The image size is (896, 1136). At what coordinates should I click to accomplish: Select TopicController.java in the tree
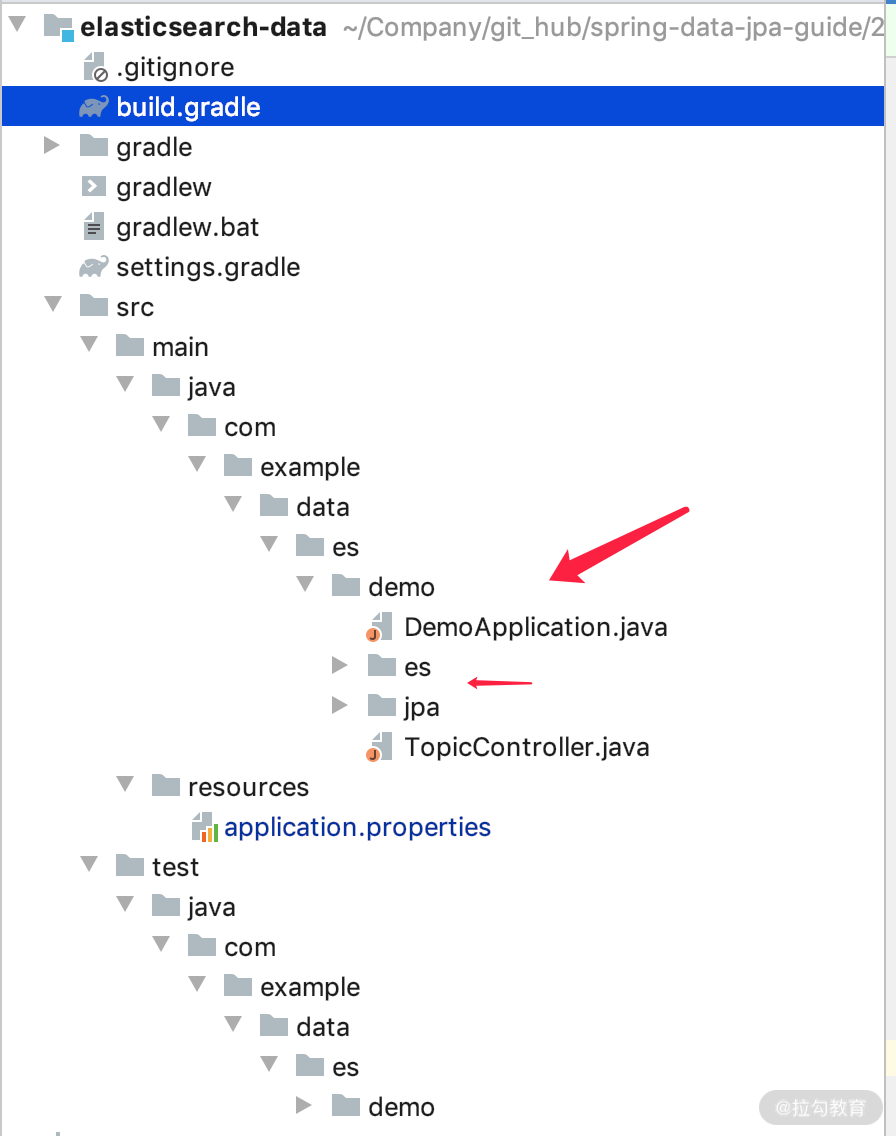(x=526, y=746)
